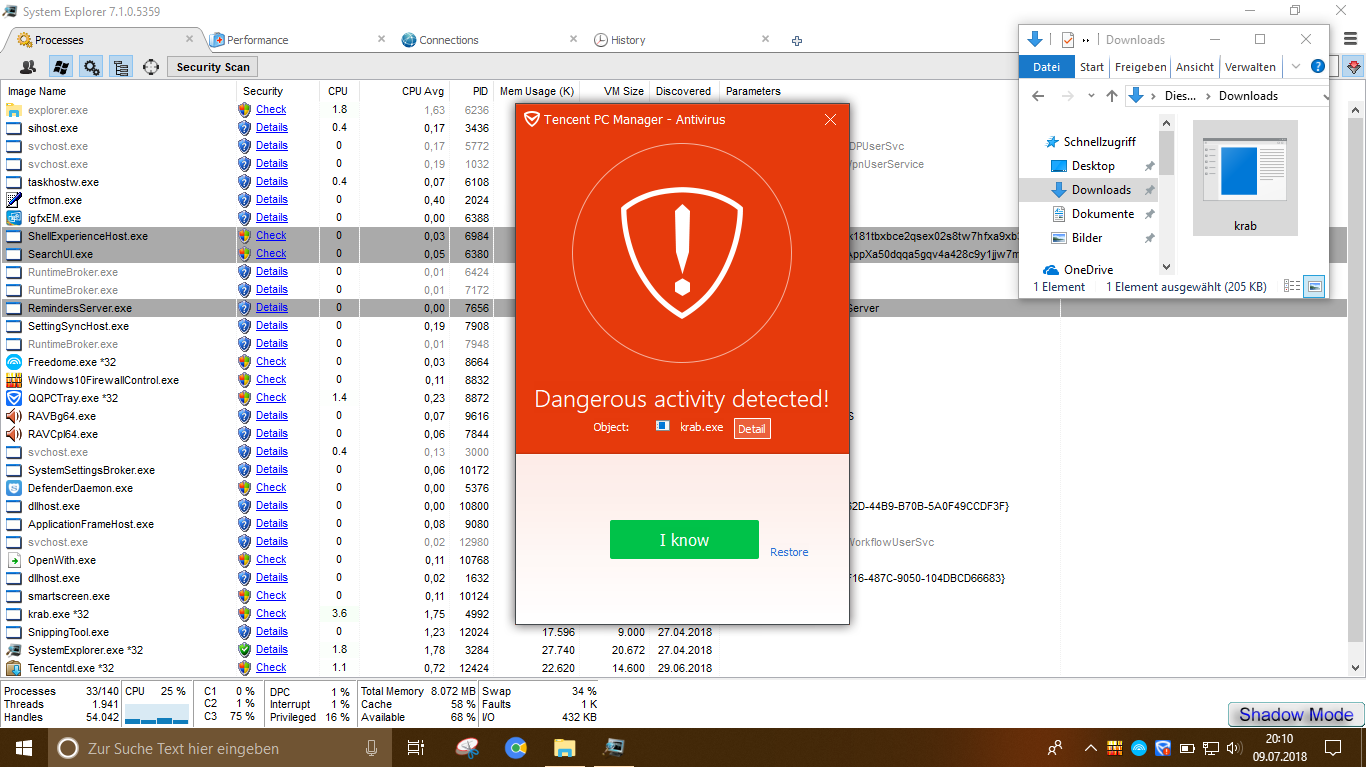
Task: Open the Datei menu in Explorer
Action: (x=1046, y=67)
